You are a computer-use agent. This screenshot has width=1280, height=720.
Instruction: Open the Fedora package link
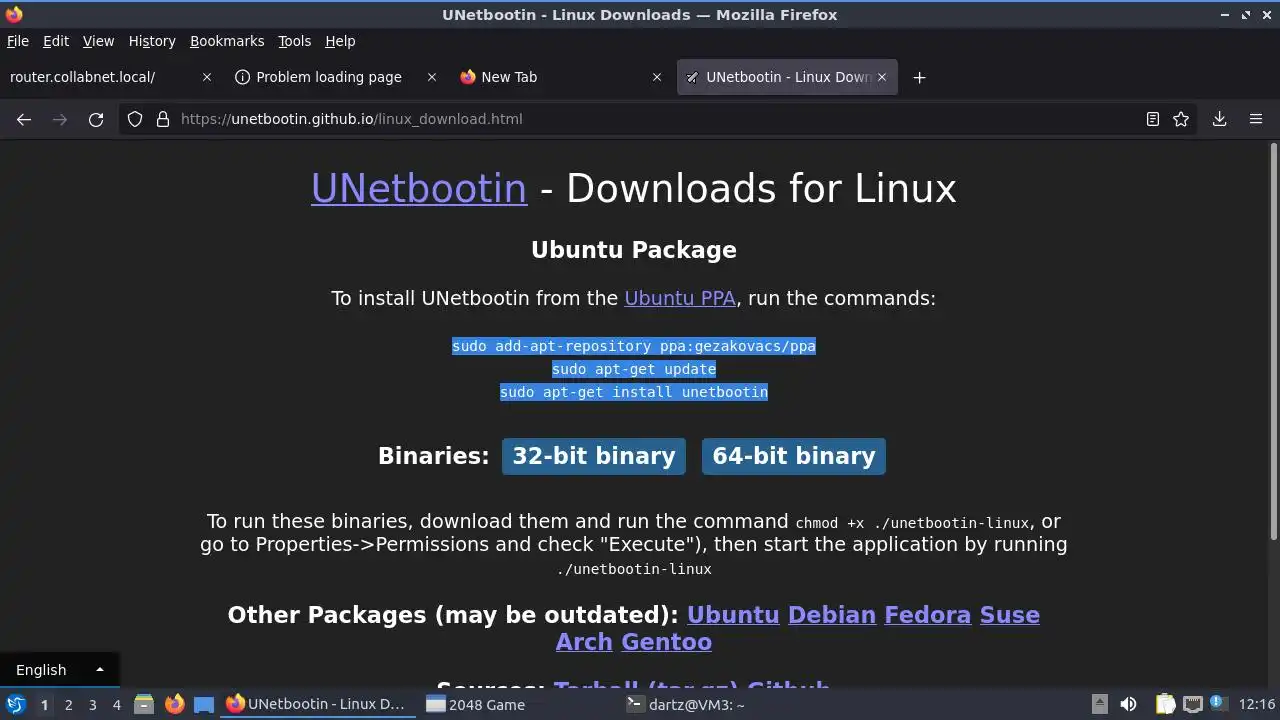click(x=928, y=615)
